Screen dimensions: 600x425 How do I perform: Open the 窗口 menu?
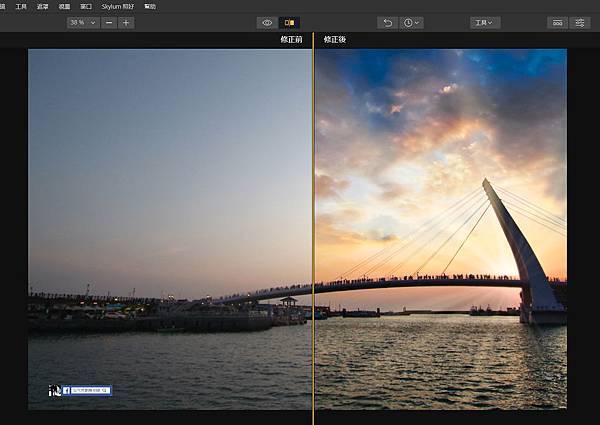pyautogui.click(x=86, y=6)
